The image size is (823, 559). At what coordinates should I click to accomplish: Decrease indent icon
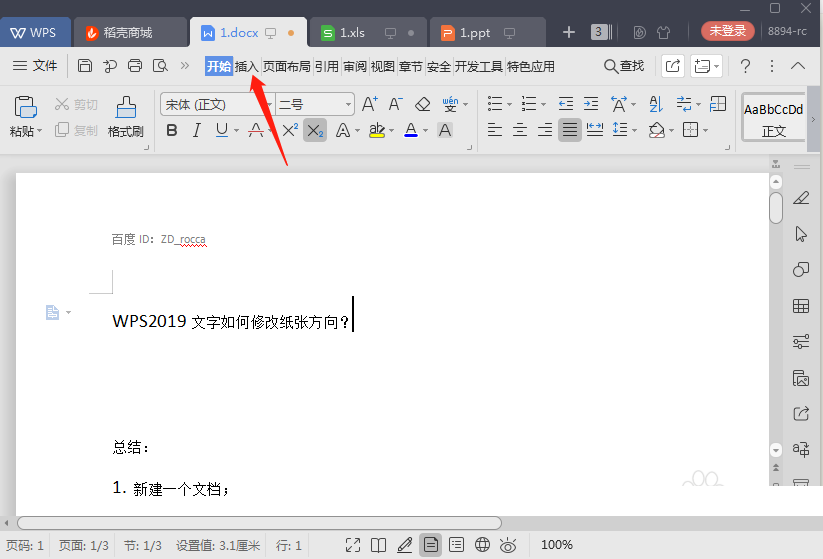pos(565,104)
